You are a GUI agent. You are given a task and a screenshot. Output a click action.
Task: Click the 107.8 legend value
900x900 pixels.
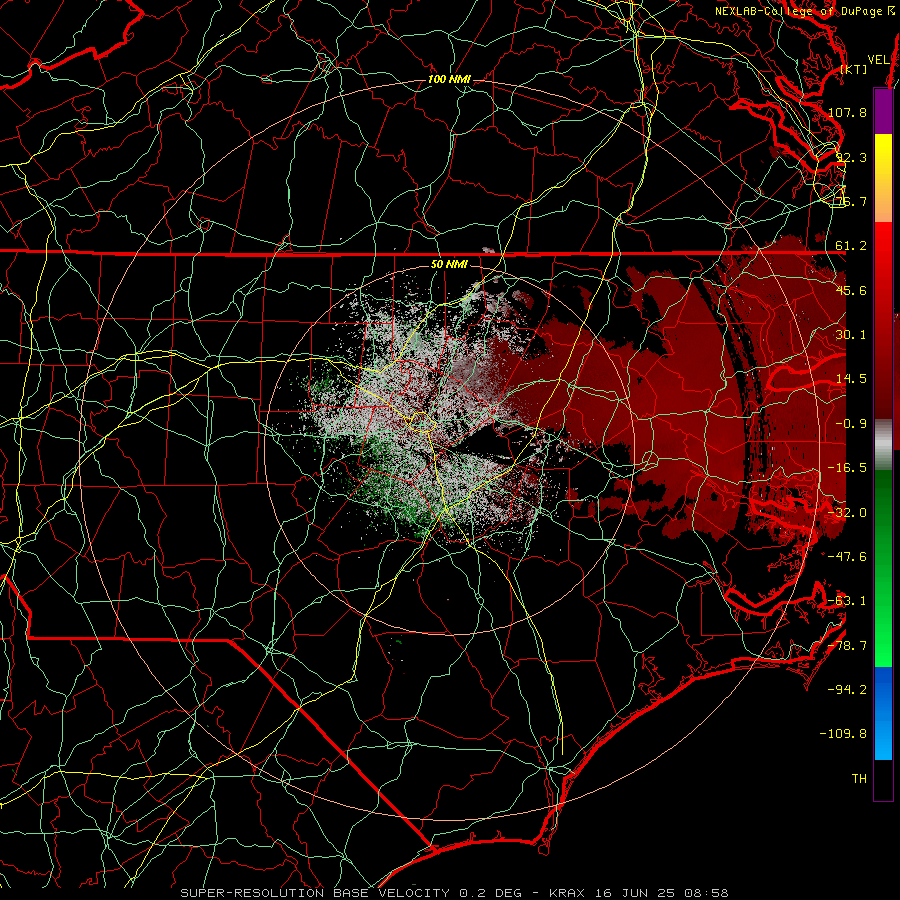pyautogui.click(x=848, y=112)
